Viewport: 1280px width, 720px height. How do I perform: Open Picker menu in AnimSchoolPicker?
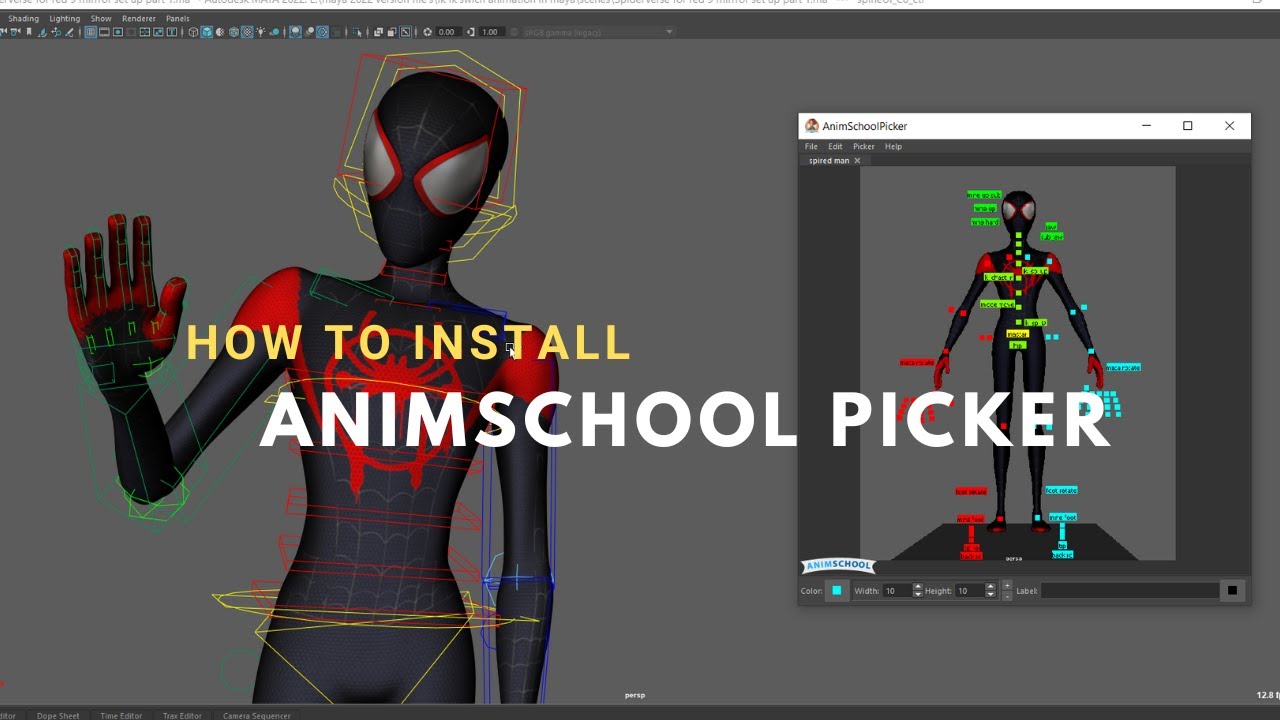(x=864, y=146)
